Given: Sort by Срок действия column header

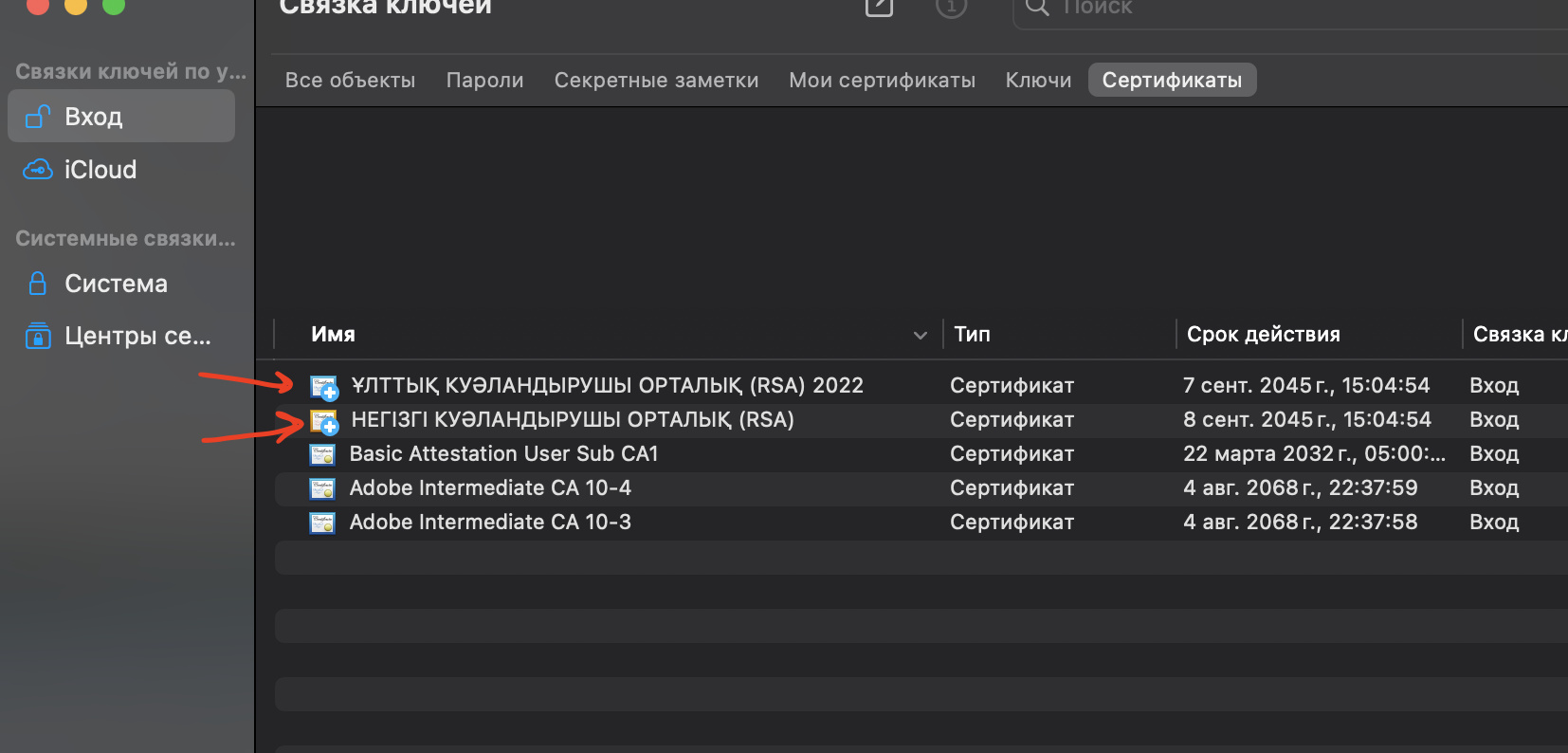Looking at the screenshot, I should (x=1263, y=334).
